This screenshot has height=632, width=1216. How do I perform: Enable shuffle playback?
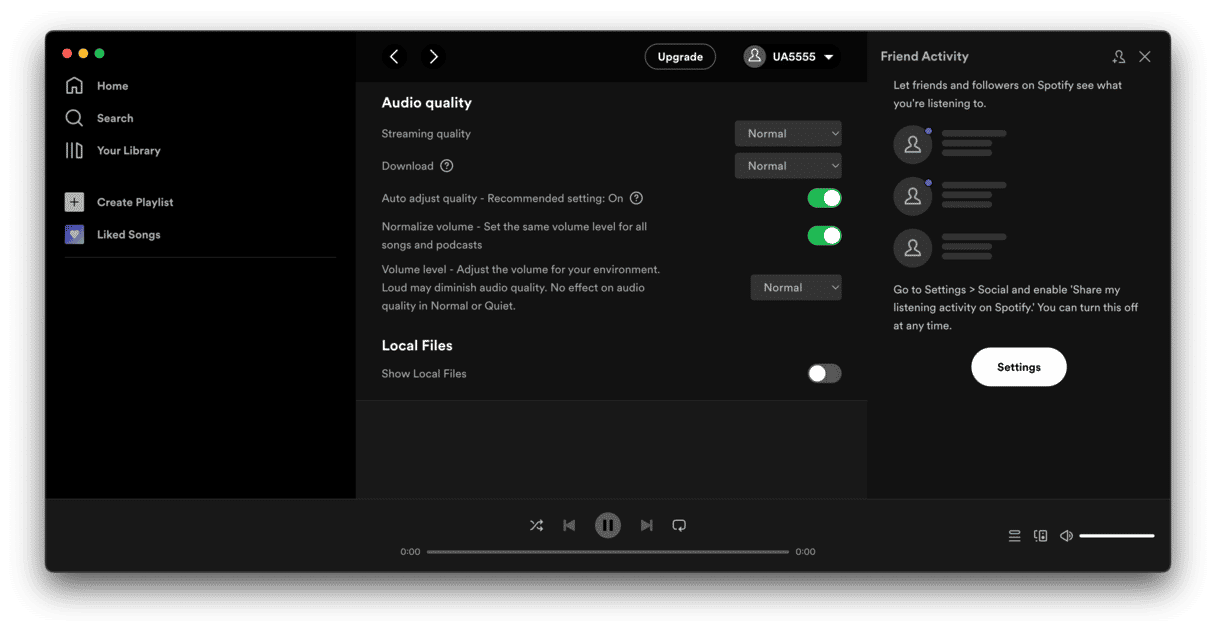pos(536,525)
